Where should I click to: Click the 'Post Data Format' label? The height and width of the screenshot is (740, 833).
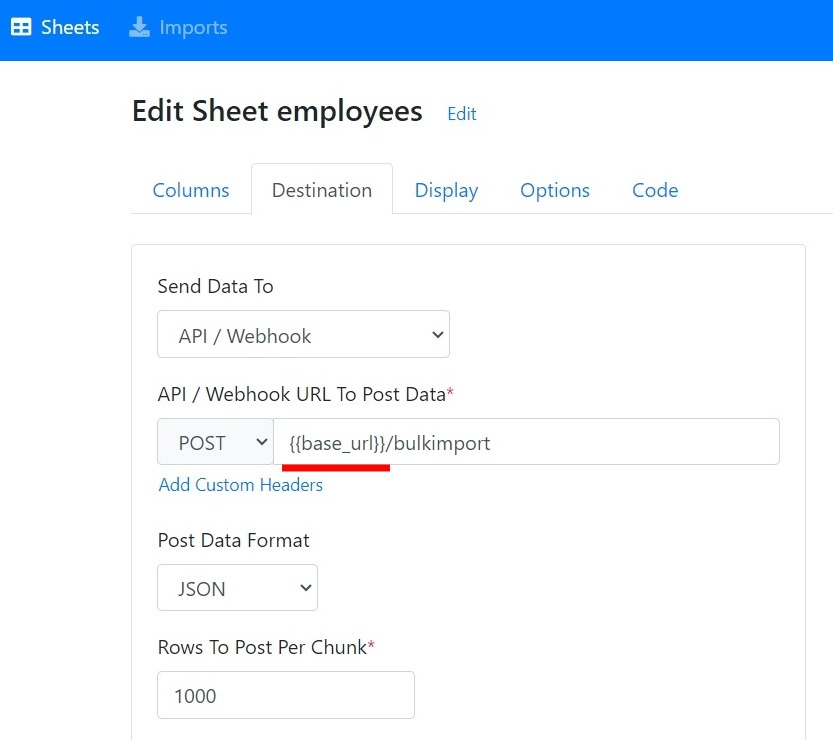click(234, 540)
